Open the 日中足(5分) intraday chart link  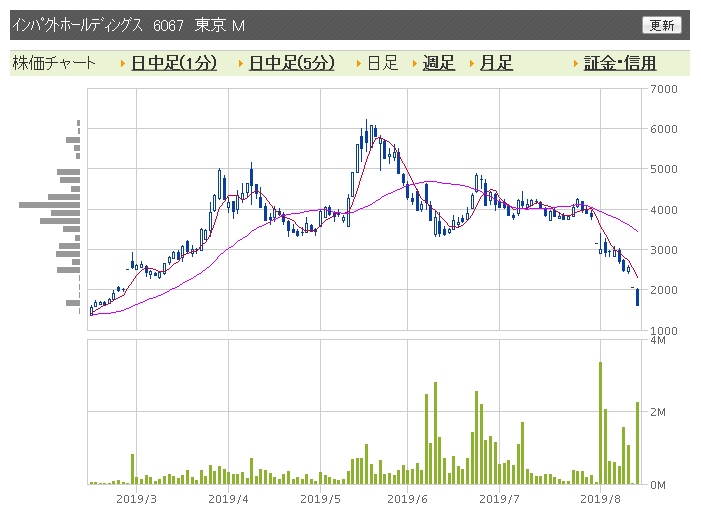pos(291,63)
